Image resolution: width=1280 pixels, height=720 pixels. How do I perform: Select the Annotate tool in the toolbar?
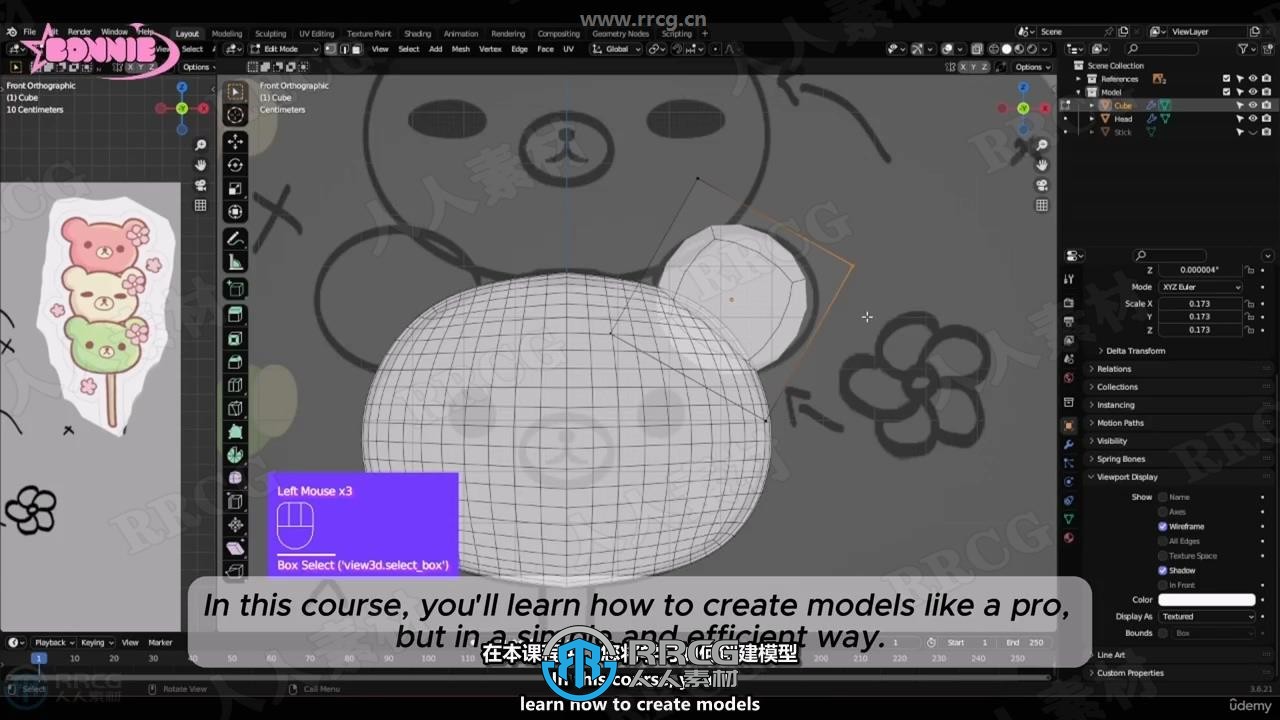[x=235, y=239]
